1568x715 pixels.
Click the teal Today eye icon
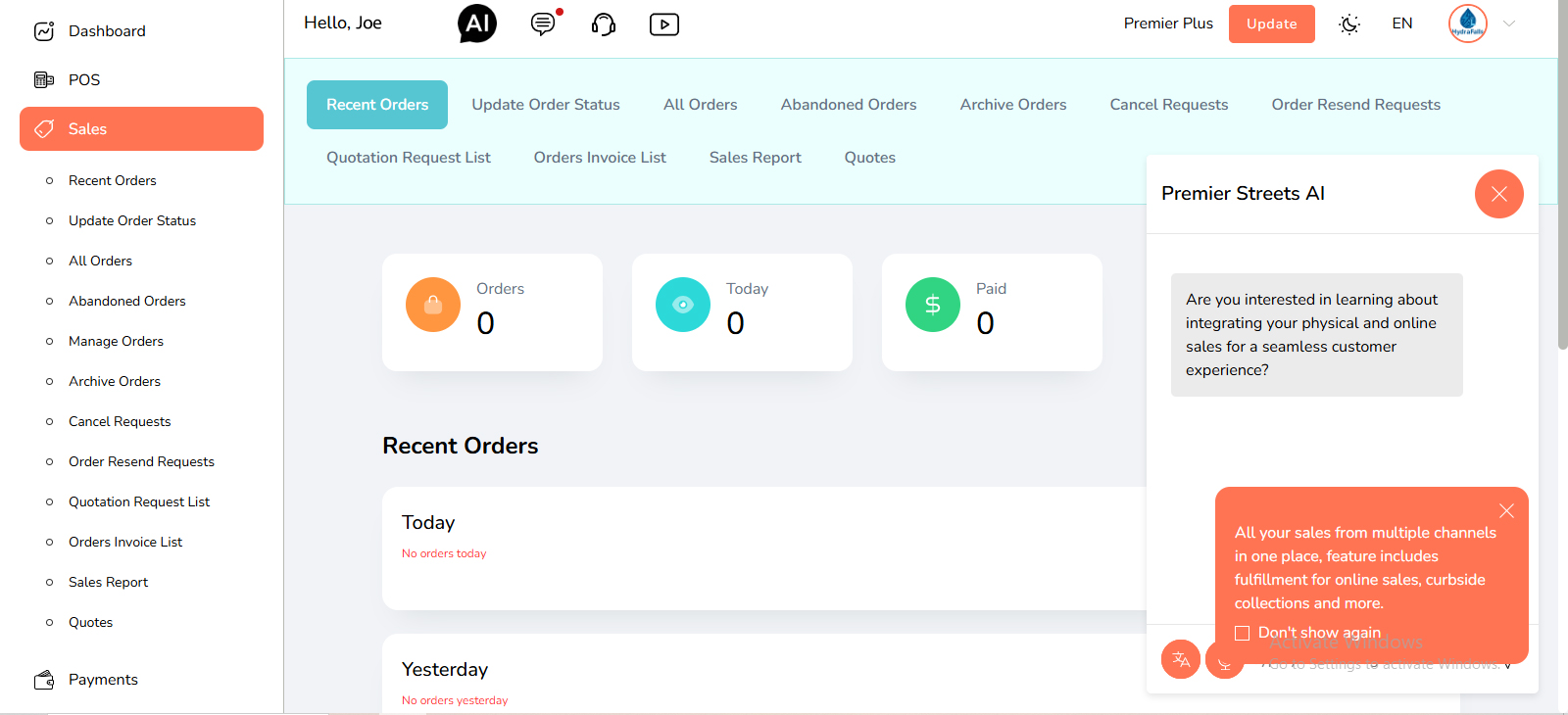tap(683, 305)
